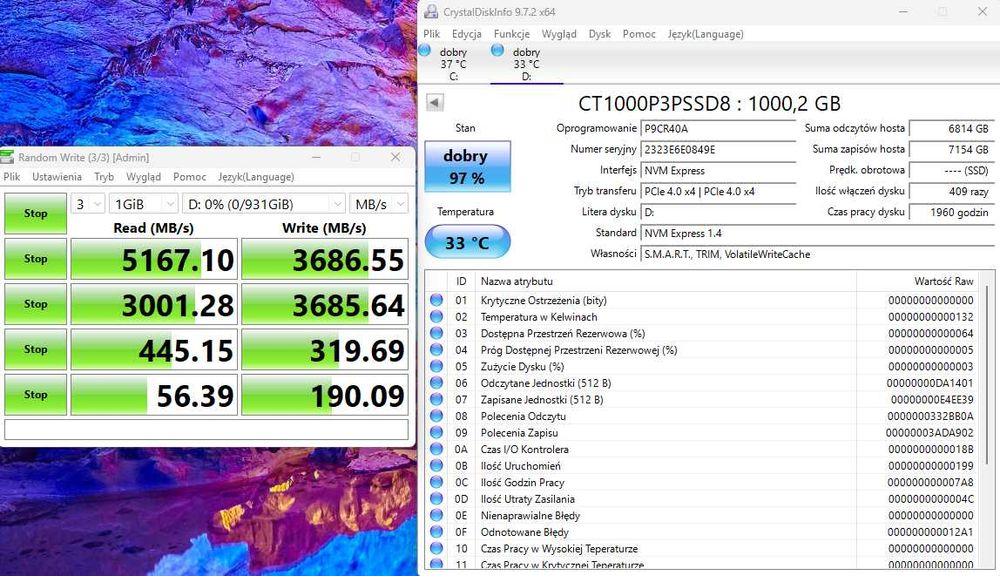Open the test size dropdown showing 1GiB
Screen dimensions: 1000x576
(x=143, y=204)
